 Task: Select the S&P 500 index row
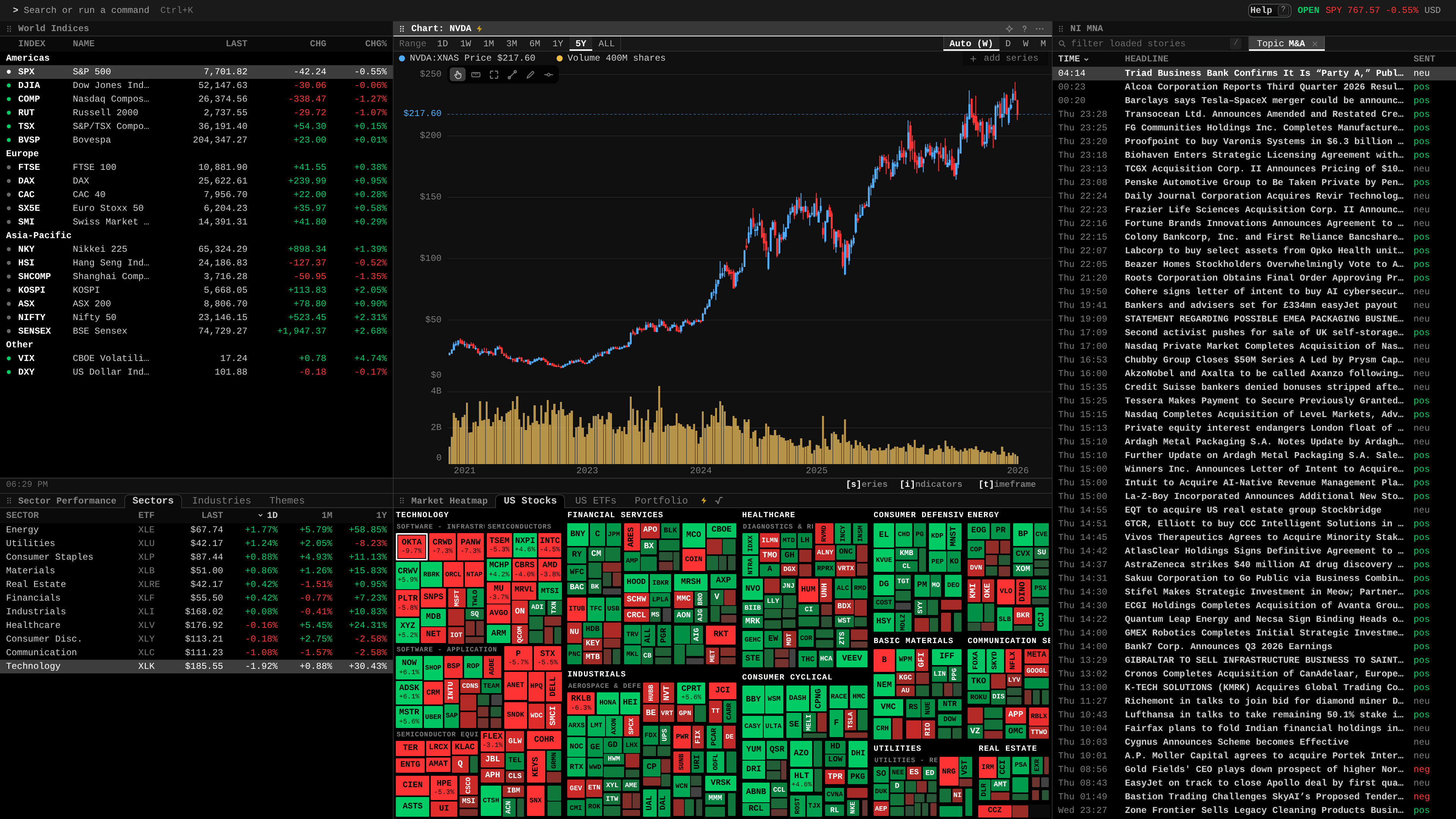pos(196,72)
